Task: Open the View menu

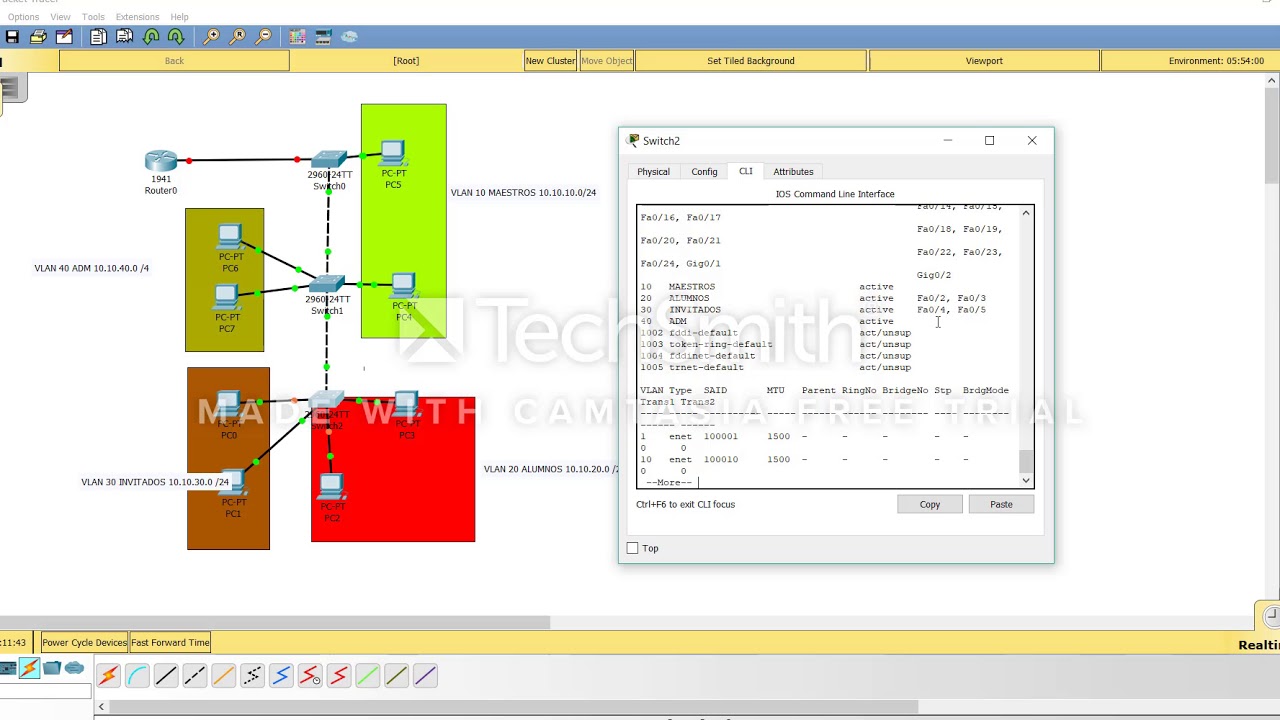Action: [60, 17]
